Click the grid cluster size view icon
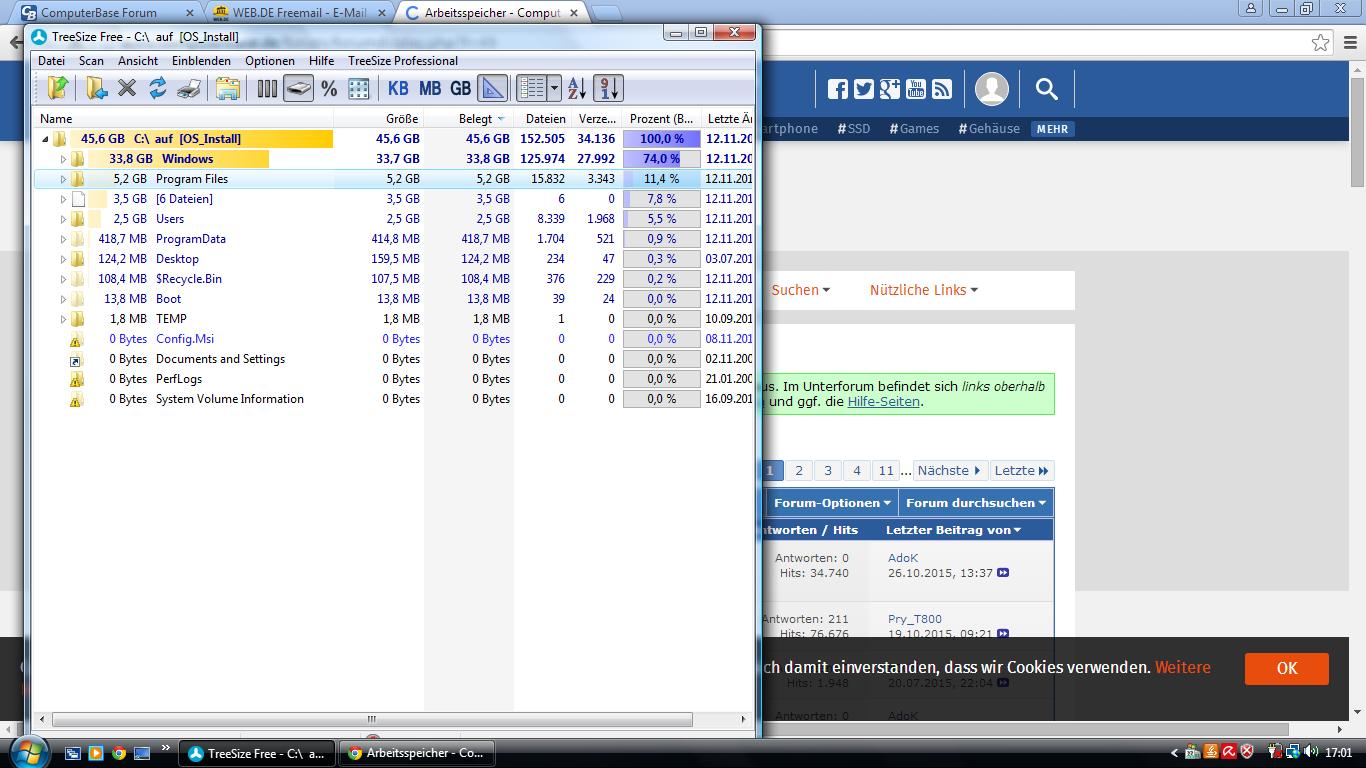This screenshot has height=768, width=1366. (x=359, y=88)
